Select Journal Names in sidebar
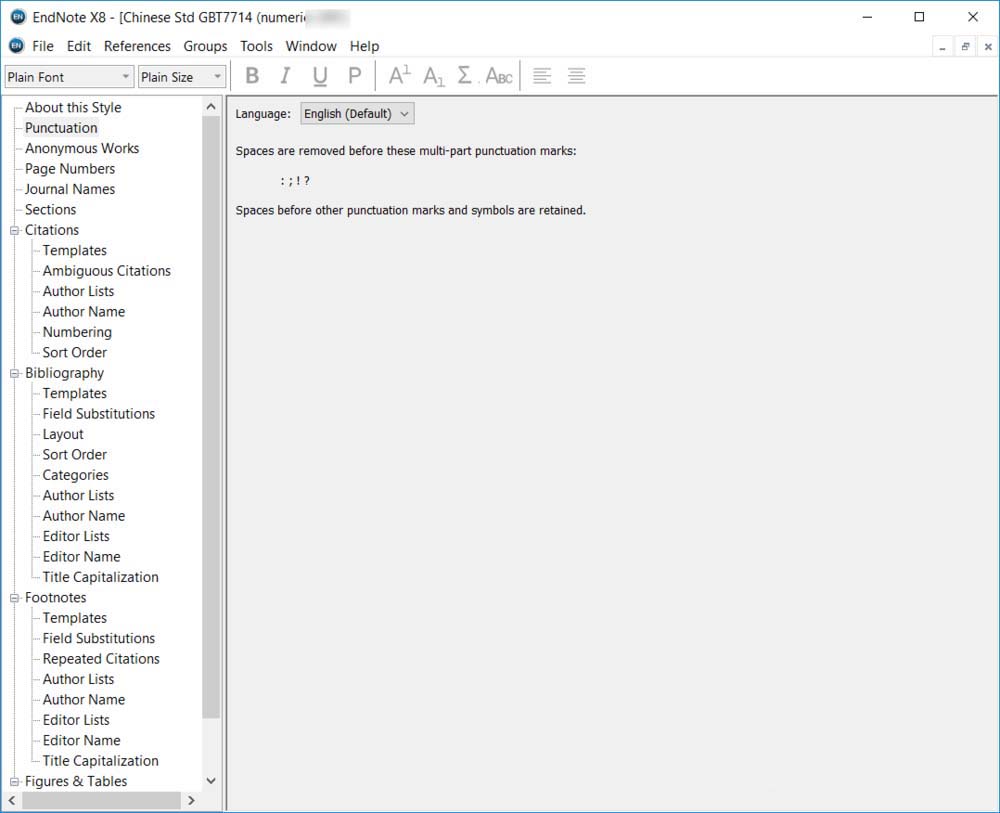Viewport: 1000px width, 813px height. (70, 189)
